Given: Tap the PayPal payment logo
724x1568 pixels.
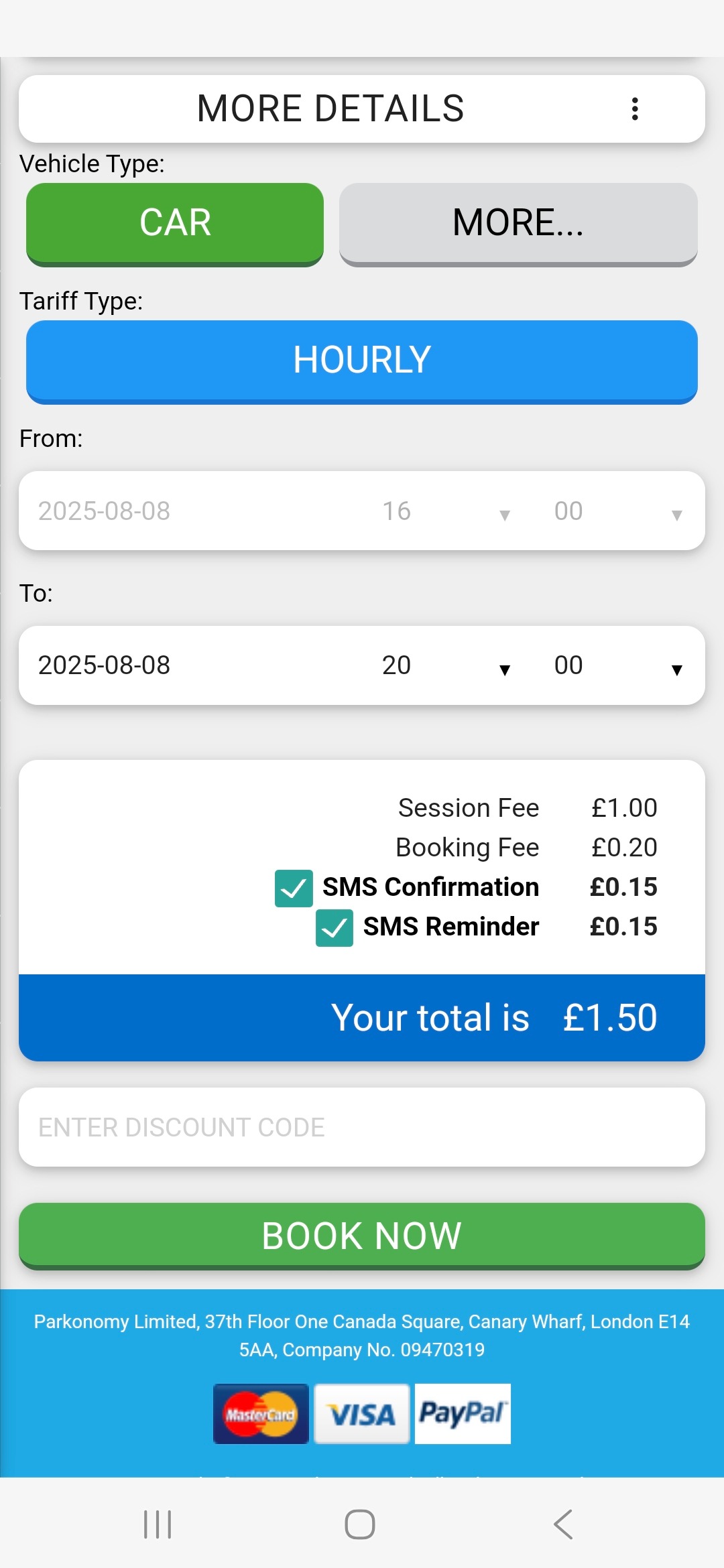Looking at the screenshot, I should point(463,1414).
